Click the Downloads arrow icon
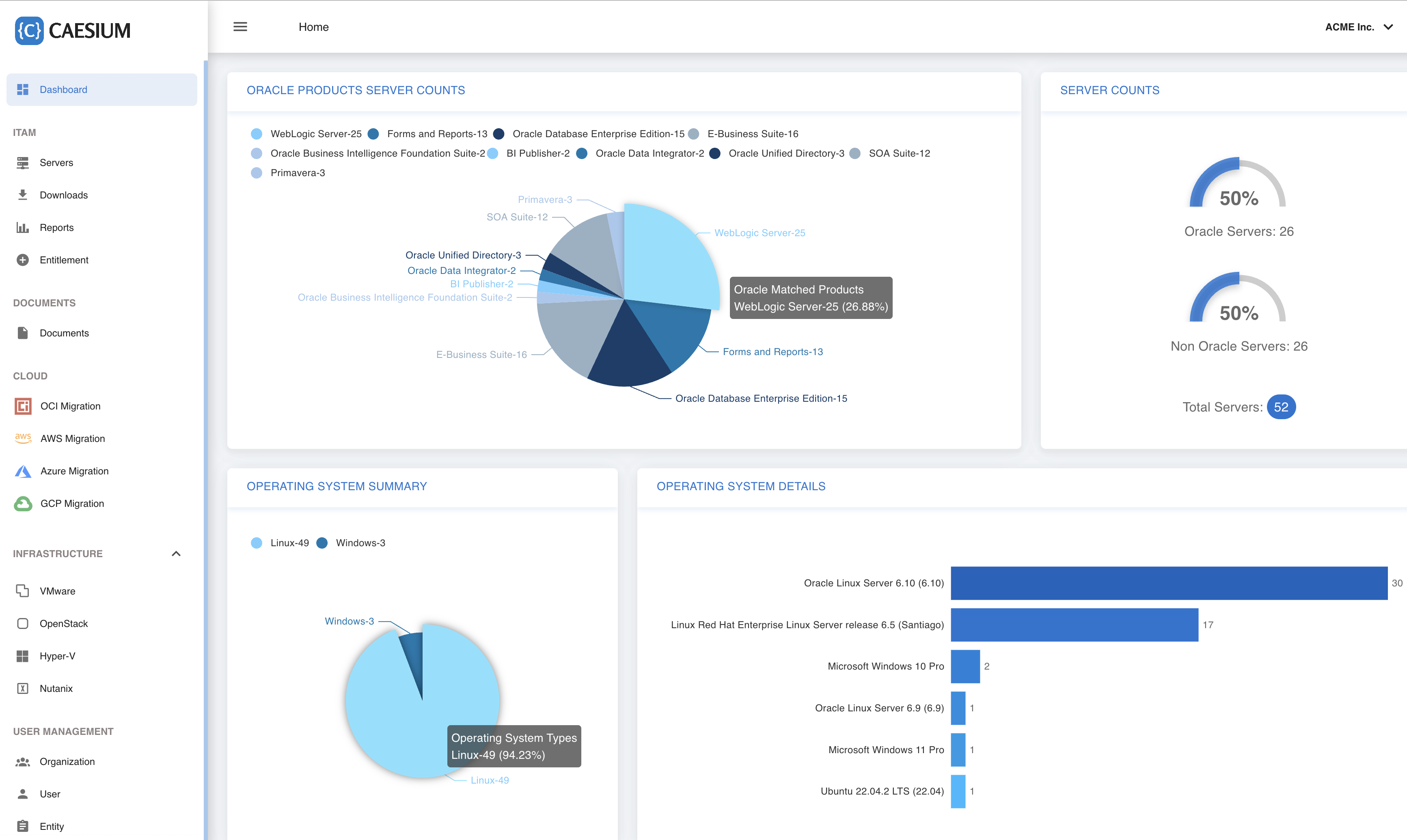Image resolution: width=1407 pixels, height=840 pixels. coord(23,195)
